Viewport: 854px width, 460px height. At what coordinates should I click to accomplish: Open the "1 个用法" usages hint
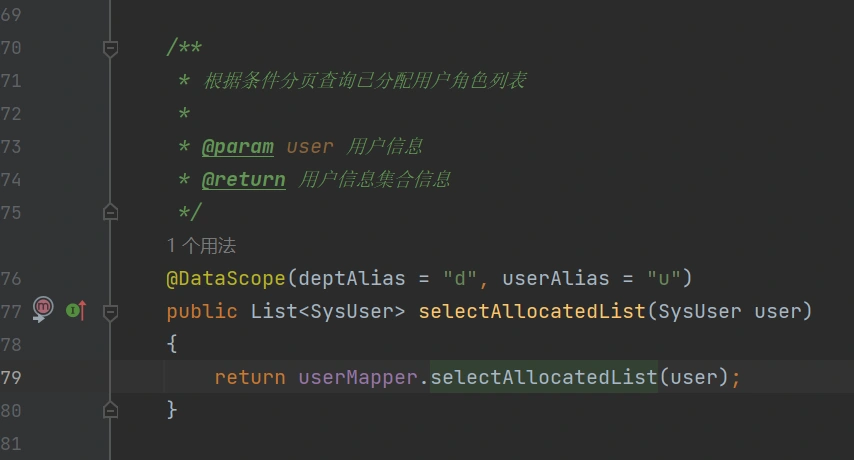tap(201, 245)
